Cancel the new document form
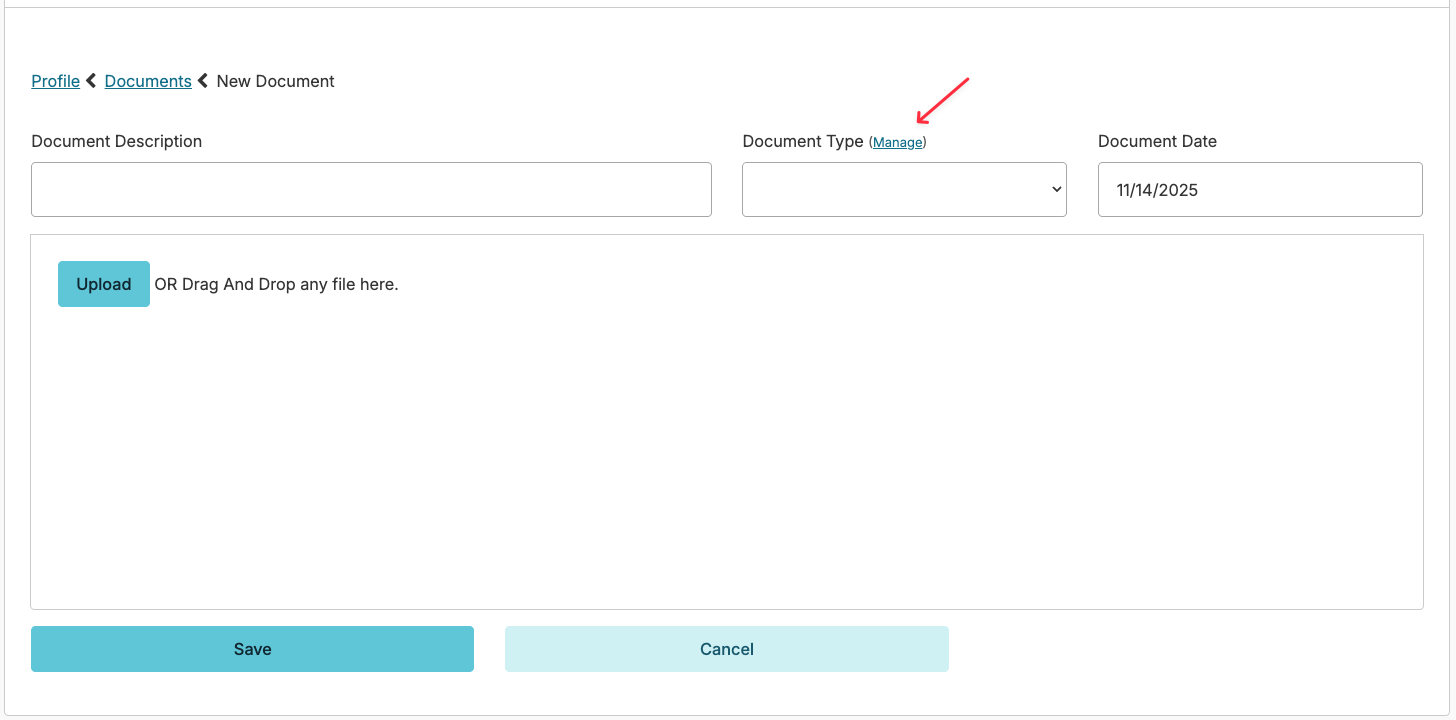Viewport: 1456px width, 720px height. [727, 649]
